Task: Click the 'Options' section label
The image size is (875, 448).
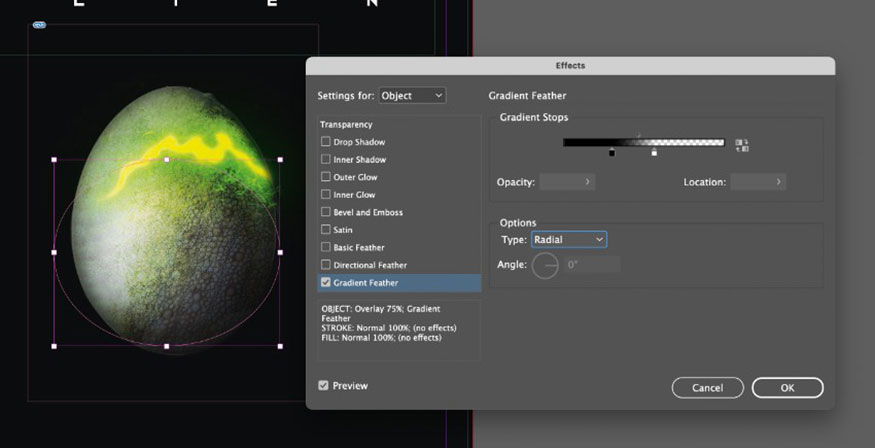Action: click(518, 223)
